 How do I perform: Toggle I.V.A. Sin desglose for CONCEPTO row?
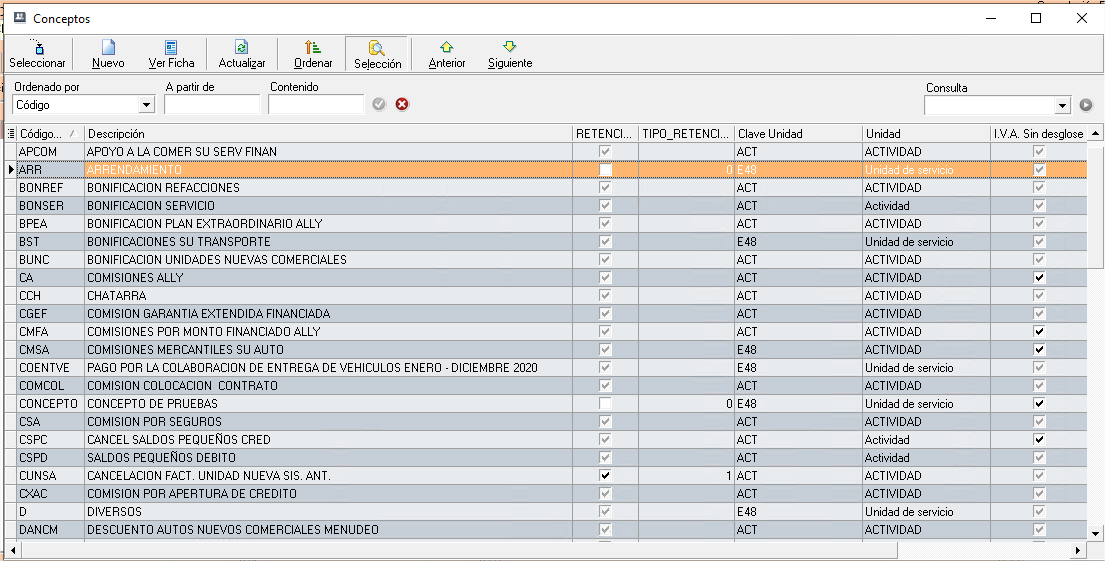tap(1039, 403)
